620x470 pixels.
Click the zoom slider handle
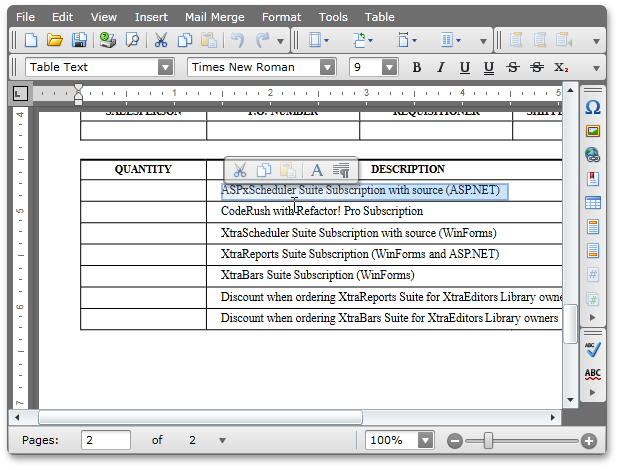tap(488, 441)
